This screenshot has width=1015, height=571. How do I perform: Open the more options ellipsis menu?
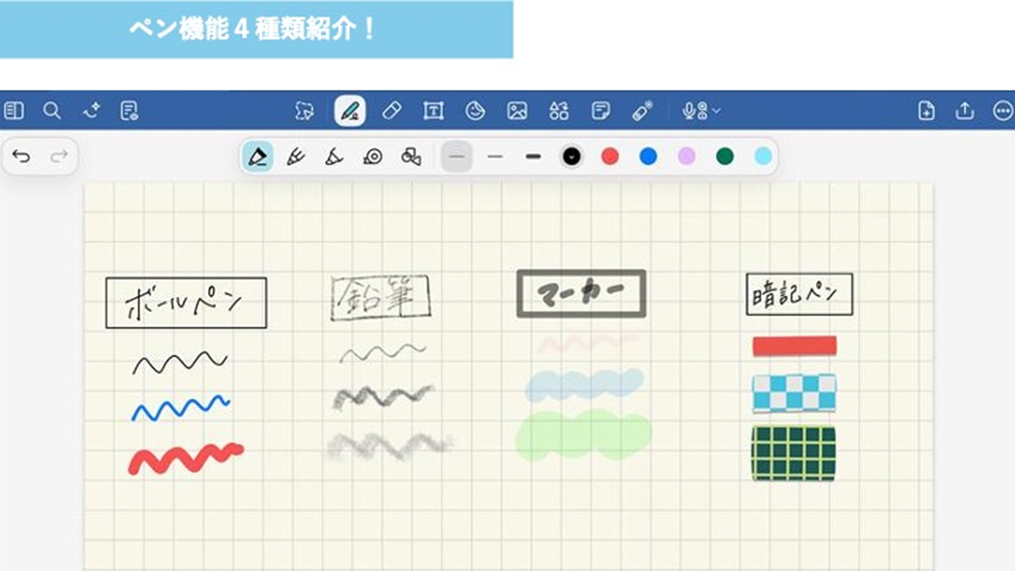pos(1002,111)
